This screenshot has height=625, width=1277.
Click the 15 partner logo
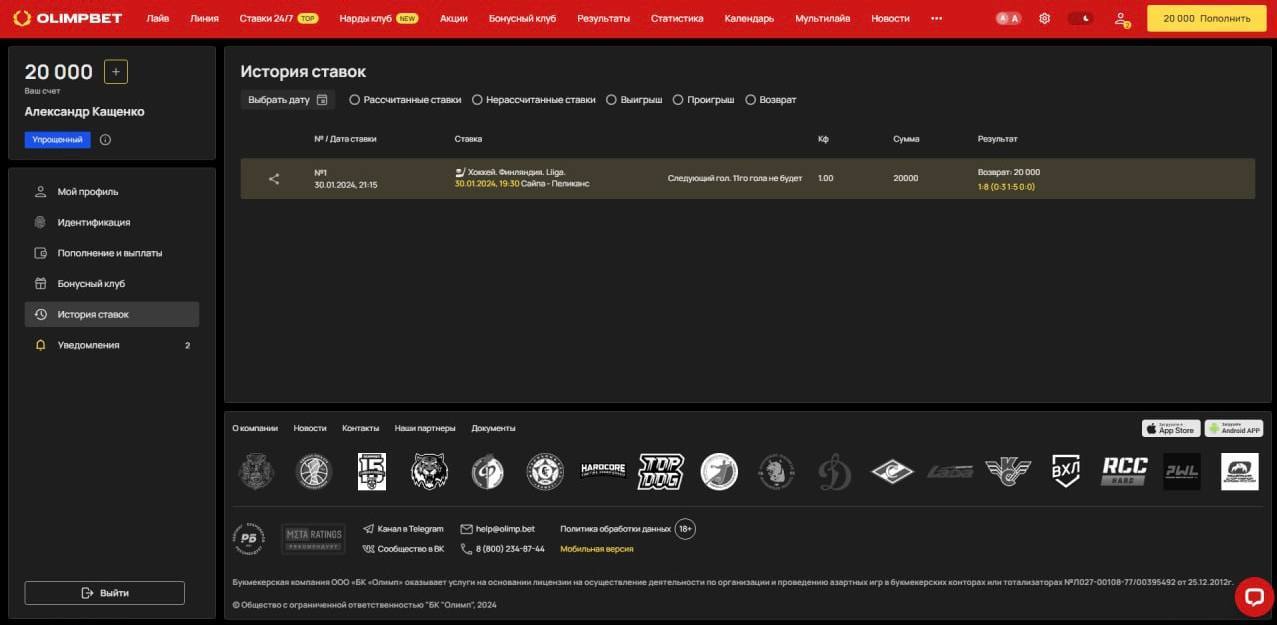click(x=372, y=471)
